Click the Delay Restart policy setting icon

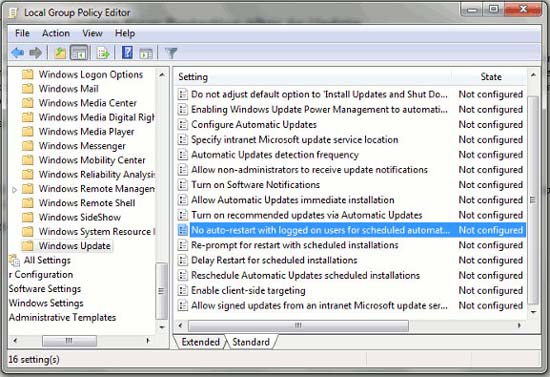(182, 260)
